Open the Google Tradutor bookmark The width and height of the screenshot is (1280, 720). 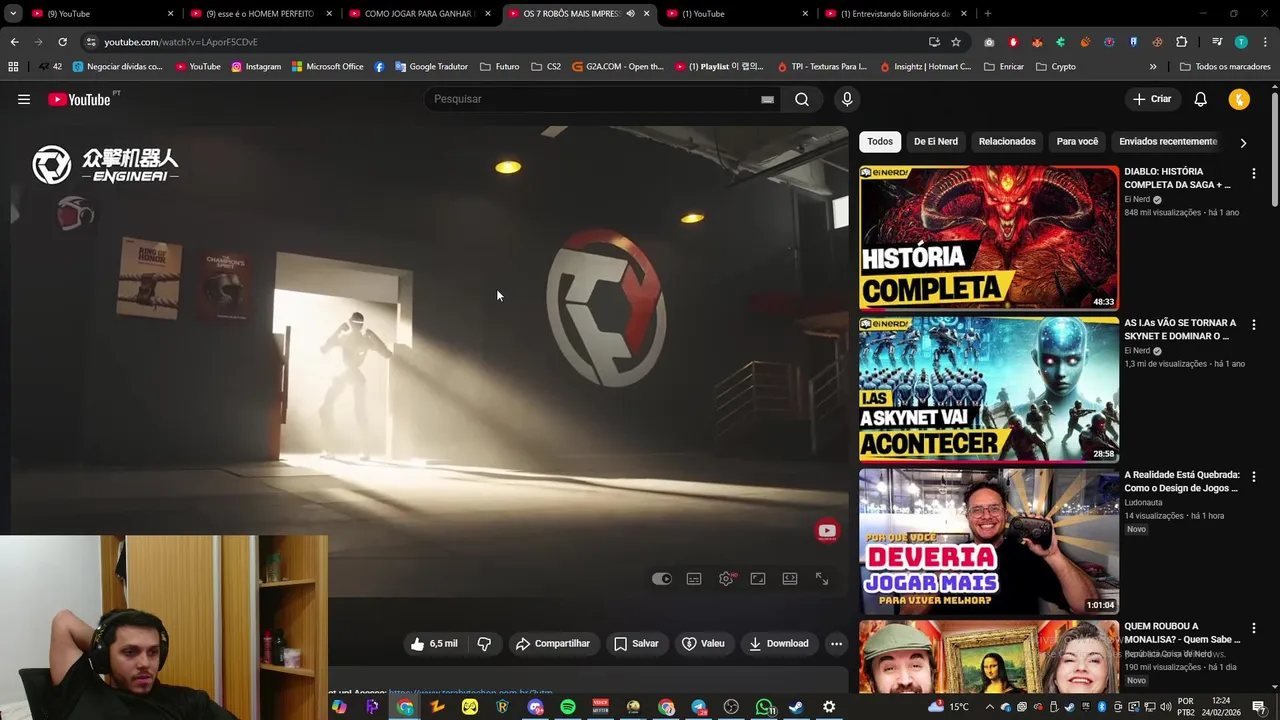(431, 67)
